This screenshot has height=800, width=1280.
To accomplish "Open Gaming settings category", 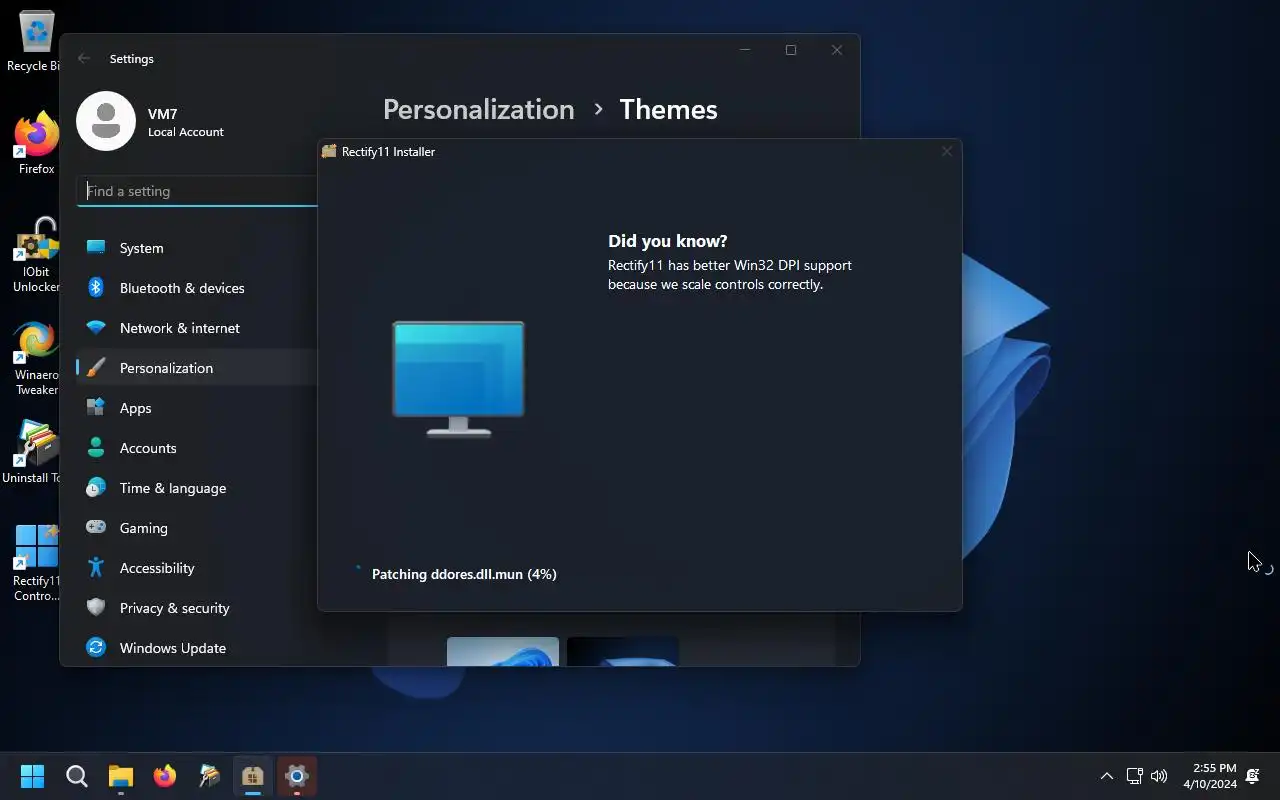I will pyautogui.click(x=197, y=528).
